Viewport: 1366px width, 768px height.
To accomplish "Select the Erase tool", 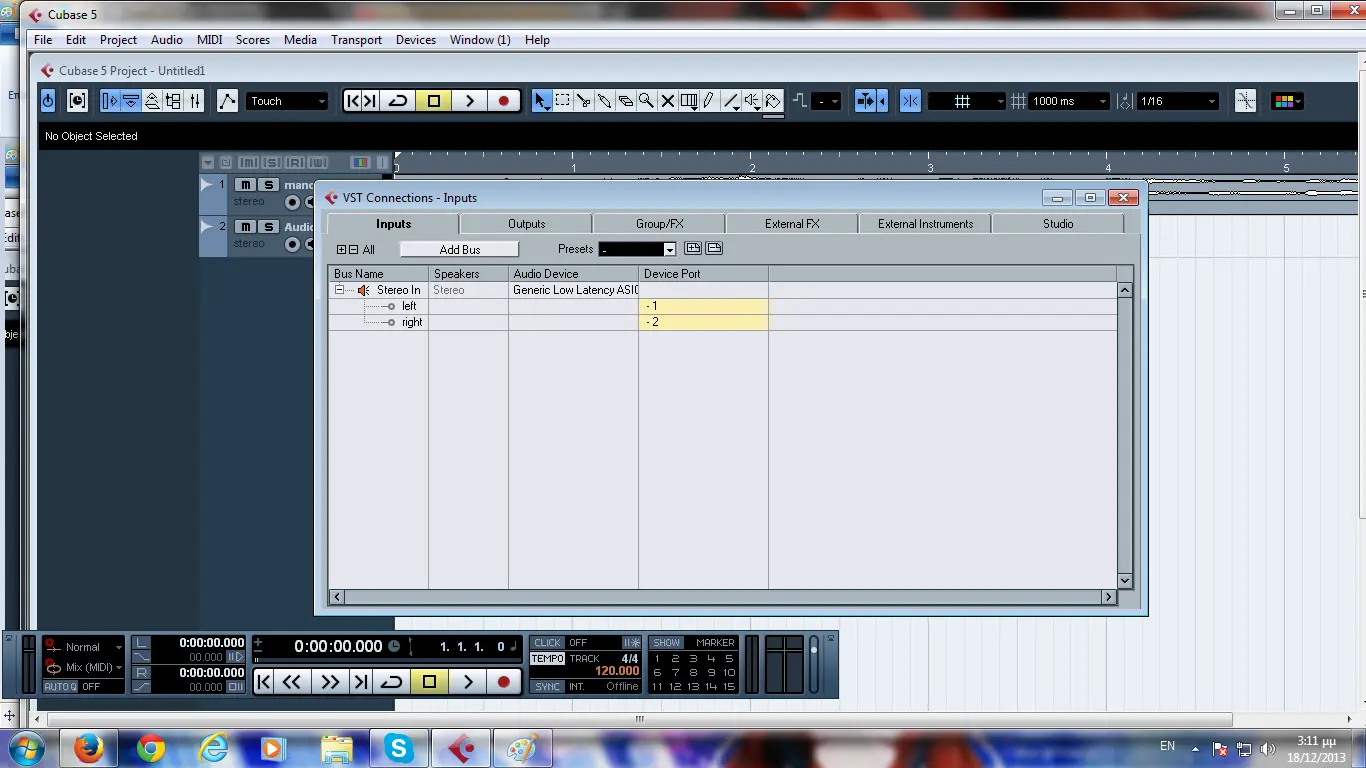I will tap(626, 101).
